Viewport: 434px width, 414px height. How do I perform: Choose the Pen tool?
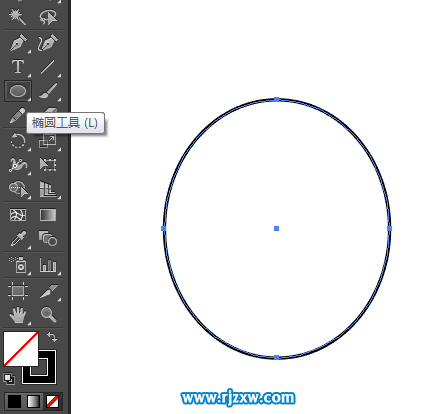18,43
